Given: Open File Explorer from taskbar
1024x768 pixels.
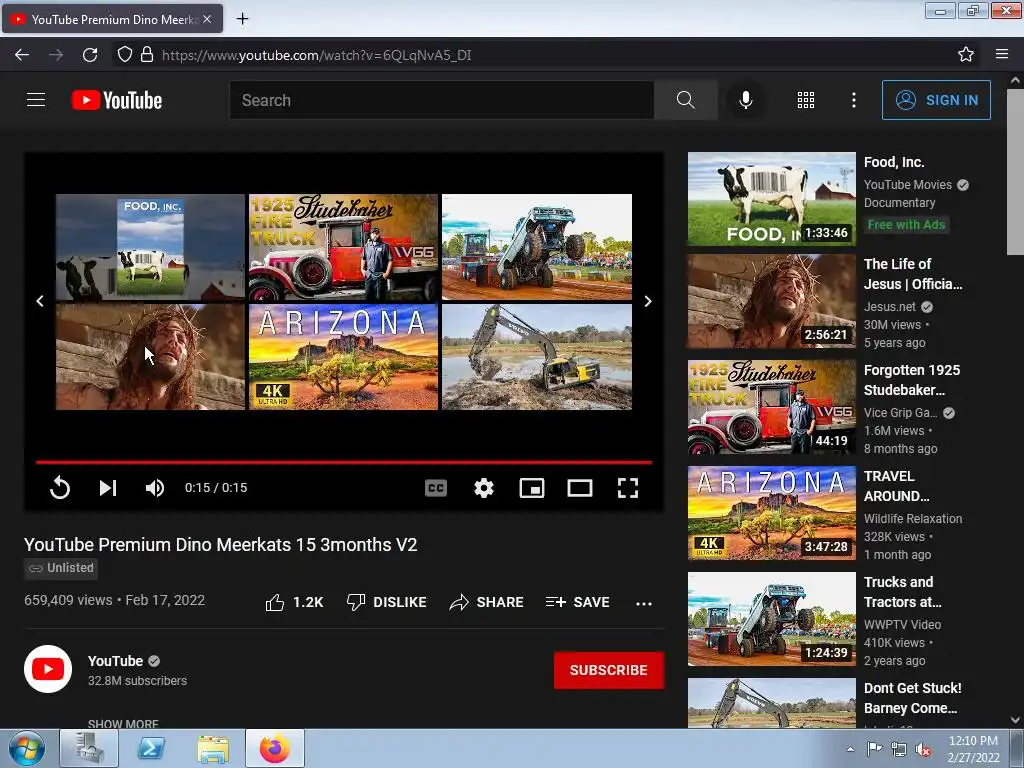Looking at the screenshot, I should tap(213, 748).
